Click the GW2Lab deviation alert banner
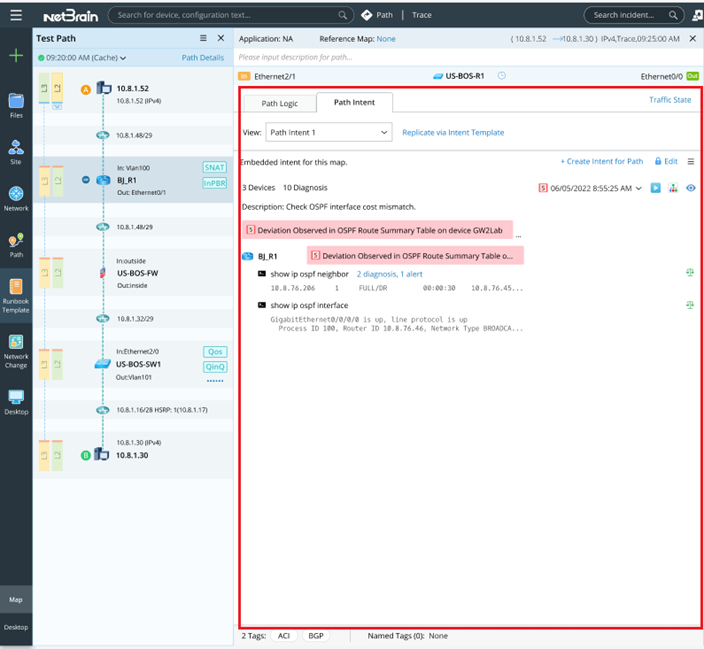The image size is (704, 649). point(377,230)
